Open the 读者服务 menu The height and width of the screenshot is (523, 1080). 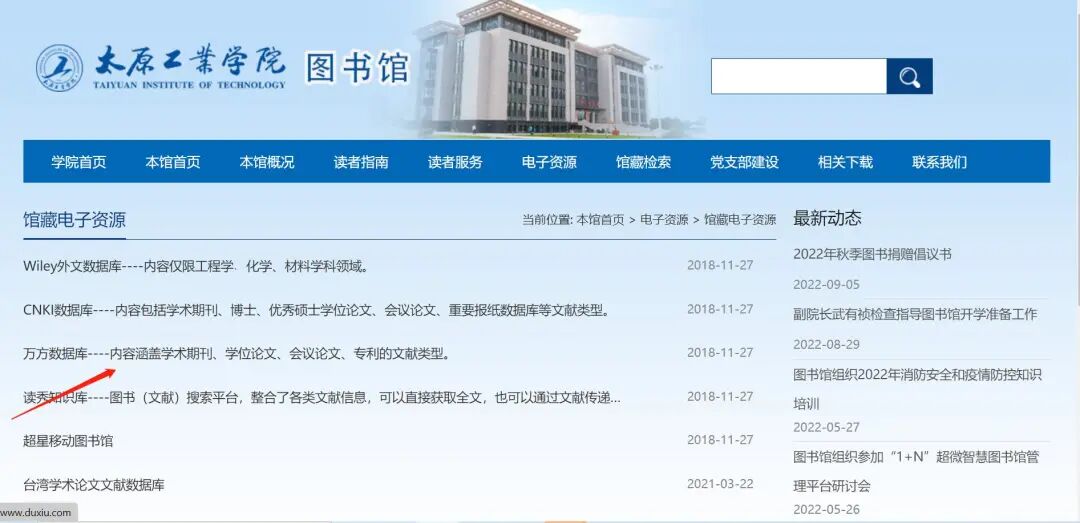click(455, 162)
